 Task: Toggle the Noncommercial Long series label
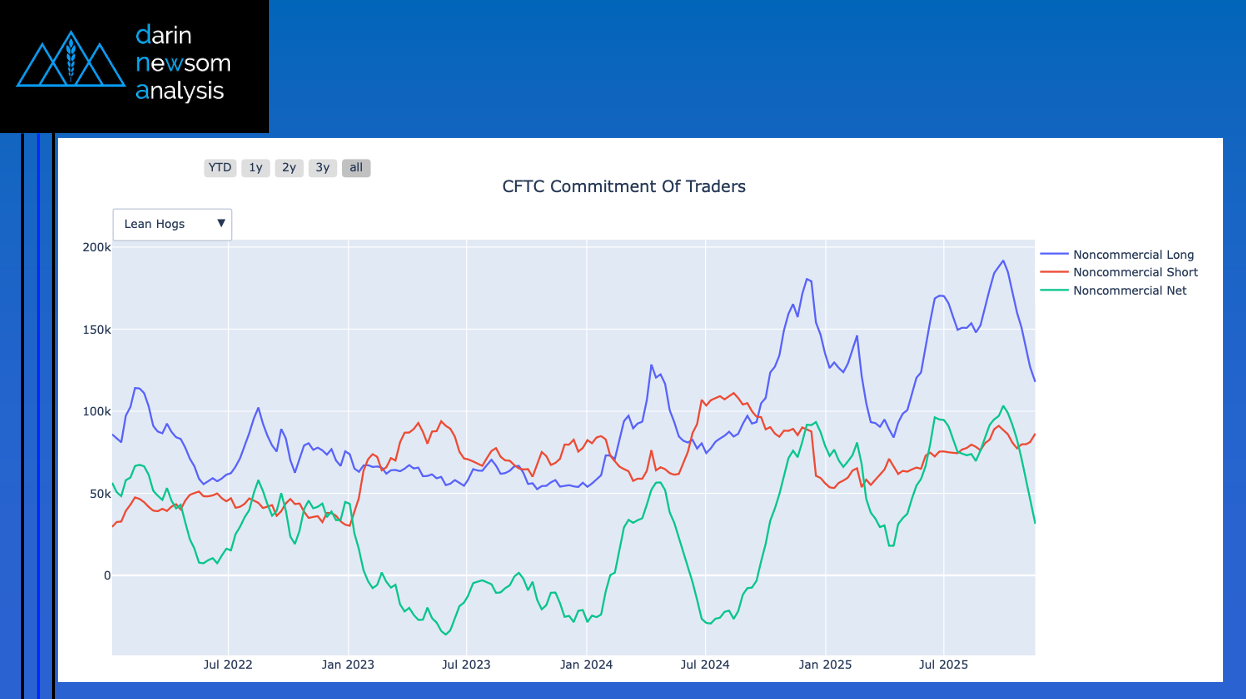[1133, 255]
